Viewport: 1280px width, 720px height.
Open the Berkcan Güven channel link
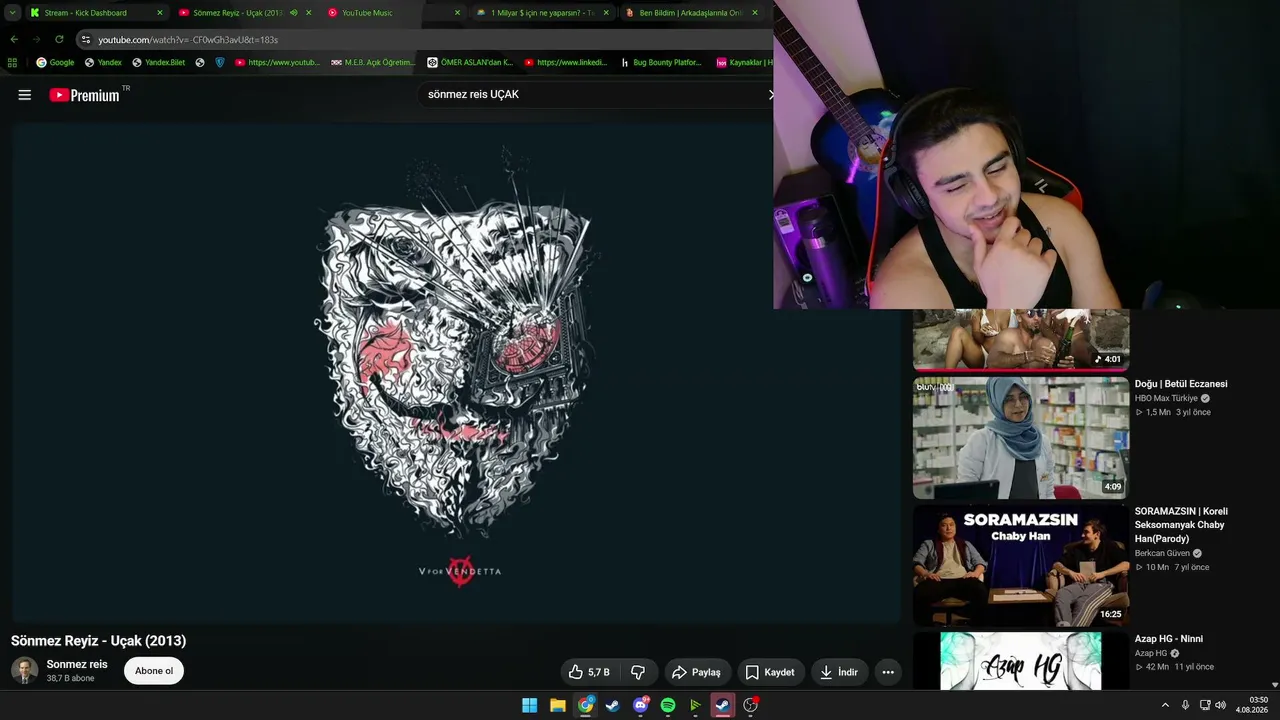click(x=1162, y=553)
